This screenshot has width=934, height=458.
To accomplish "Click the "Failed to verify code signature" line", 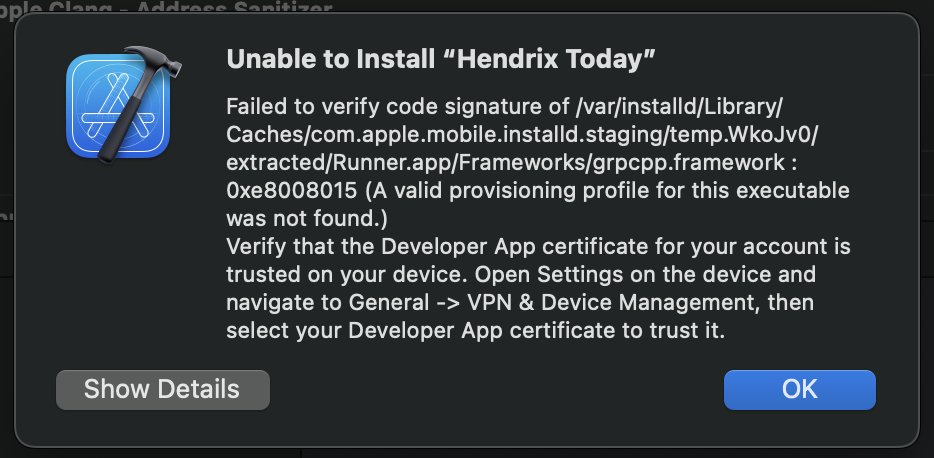I will (504, 107).
